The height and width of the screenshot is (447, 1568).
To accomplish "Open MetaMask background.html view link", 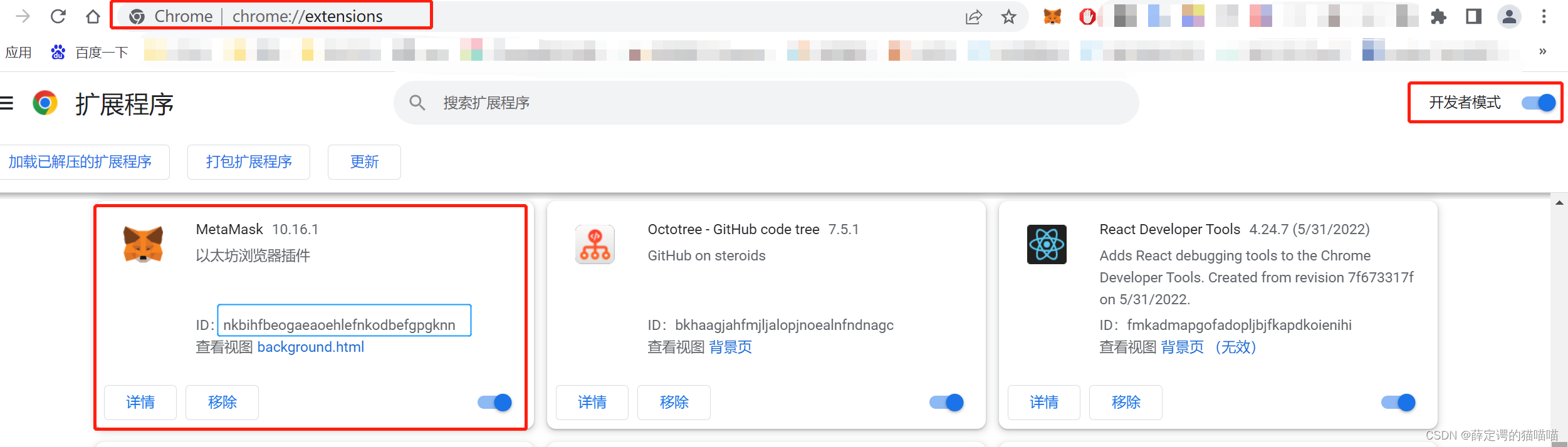I will tap(311, 347).
